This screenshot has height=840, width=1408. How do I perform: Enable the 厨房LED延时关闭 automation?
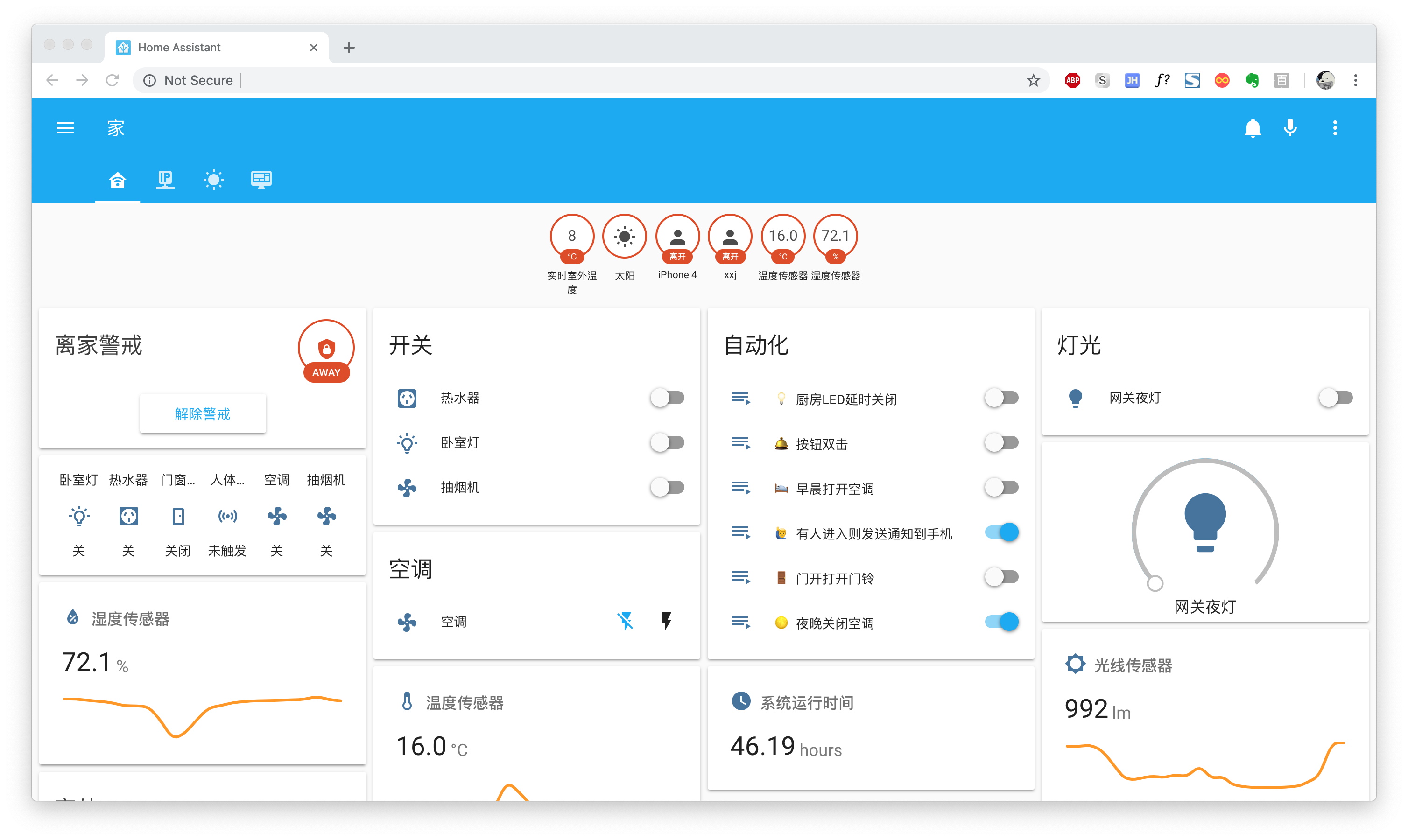click(x=1001, y=397)
